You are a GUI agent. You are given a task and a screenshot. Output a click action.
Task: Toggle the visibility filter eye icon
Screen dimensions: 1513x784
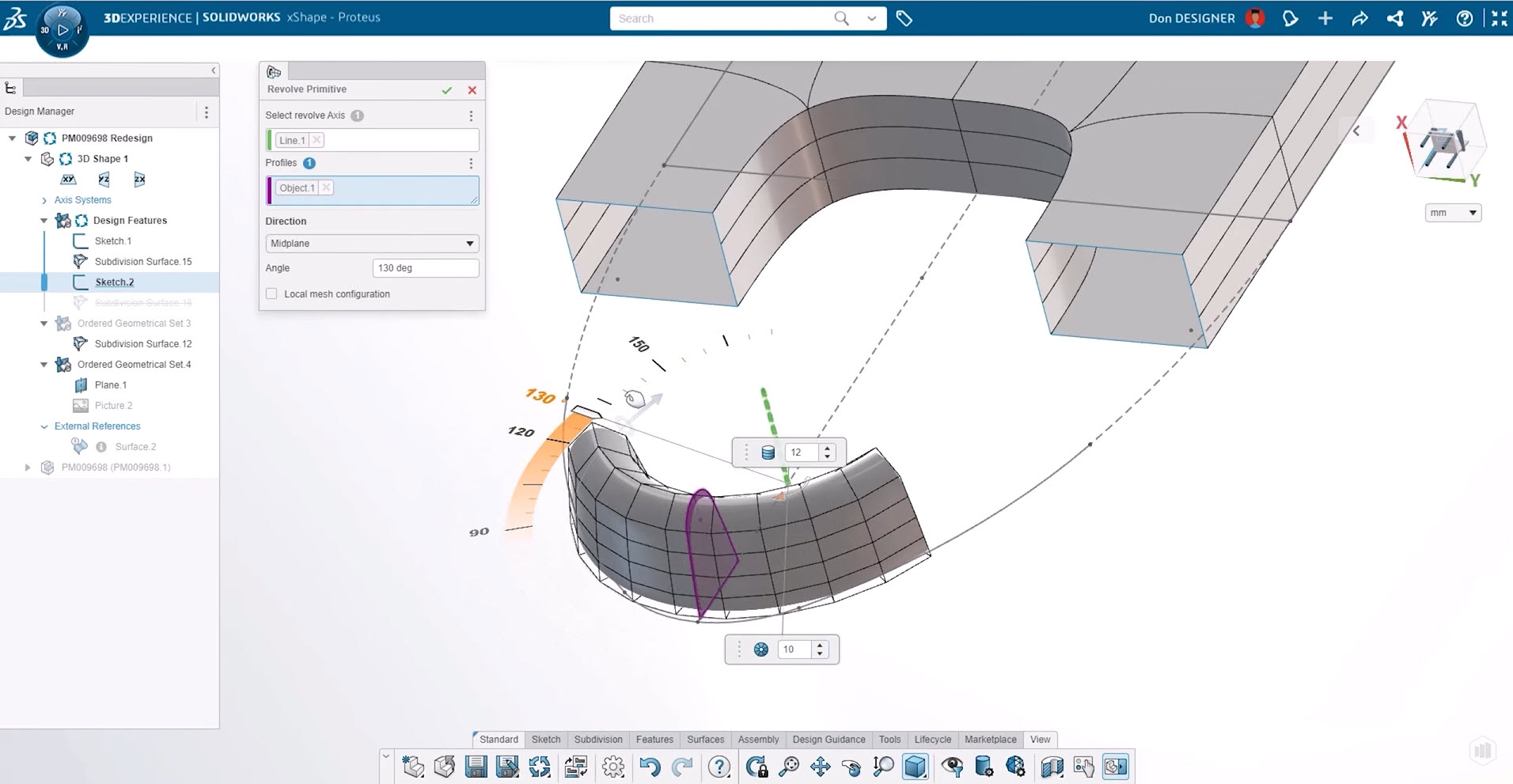(952, 767)
